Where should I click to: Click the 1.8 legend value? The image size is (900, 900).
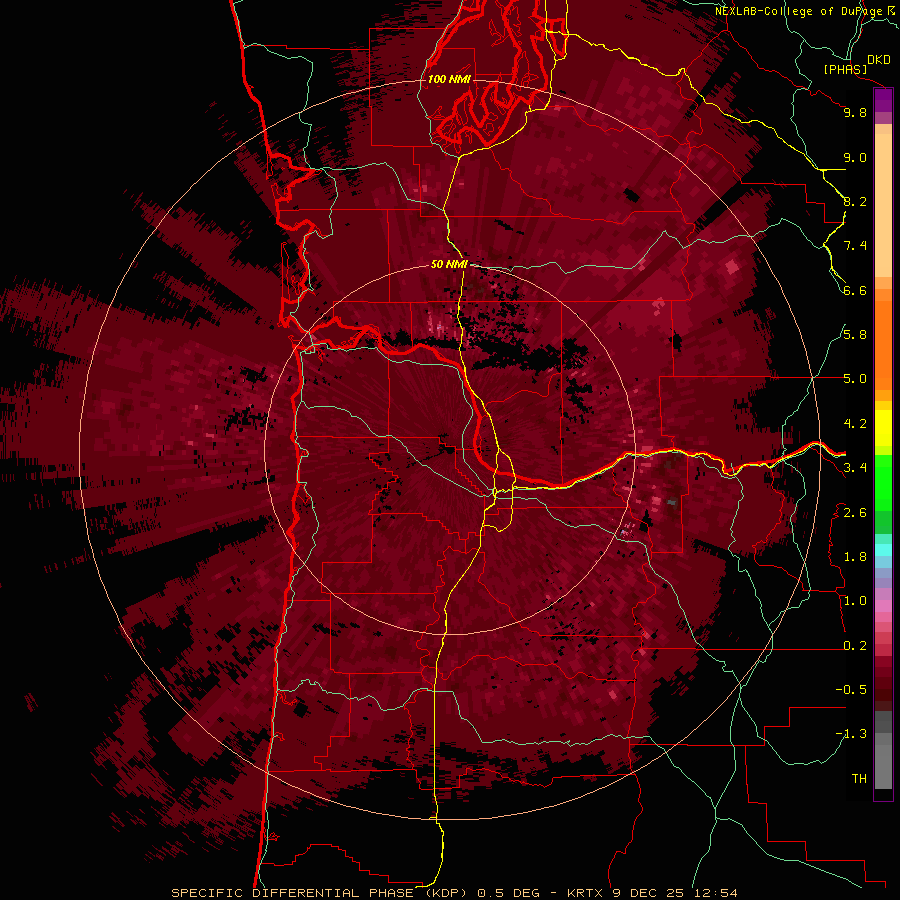coord(855,557)
